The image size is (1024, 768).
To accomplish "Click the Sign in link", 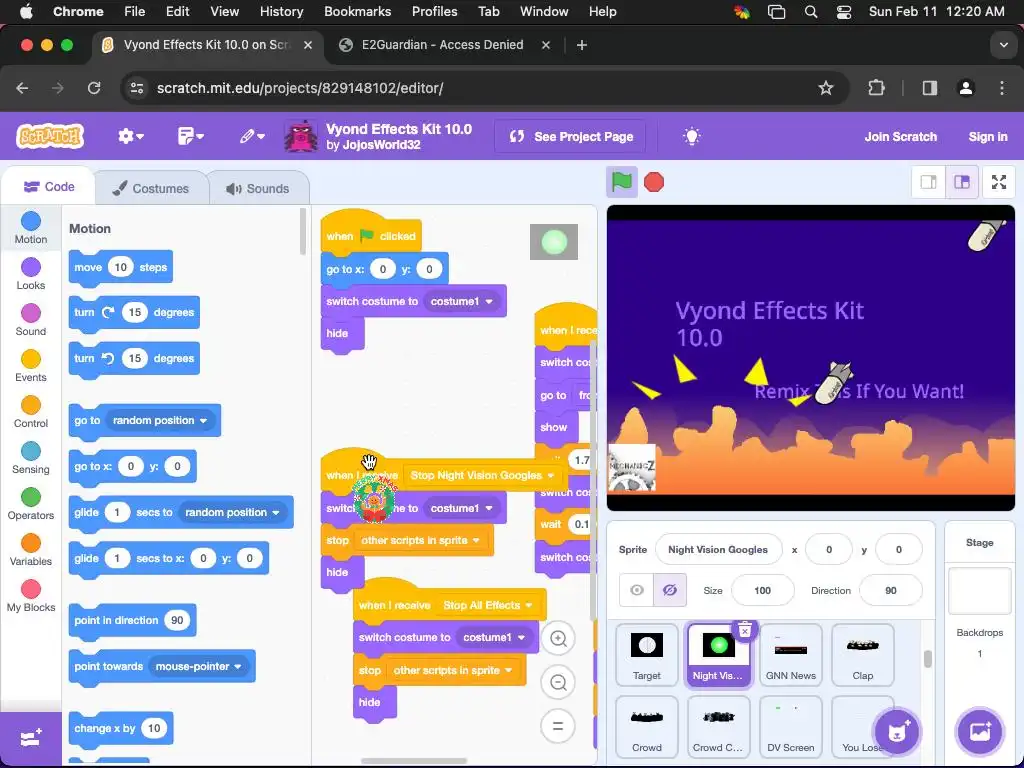I will coord(987,136).
